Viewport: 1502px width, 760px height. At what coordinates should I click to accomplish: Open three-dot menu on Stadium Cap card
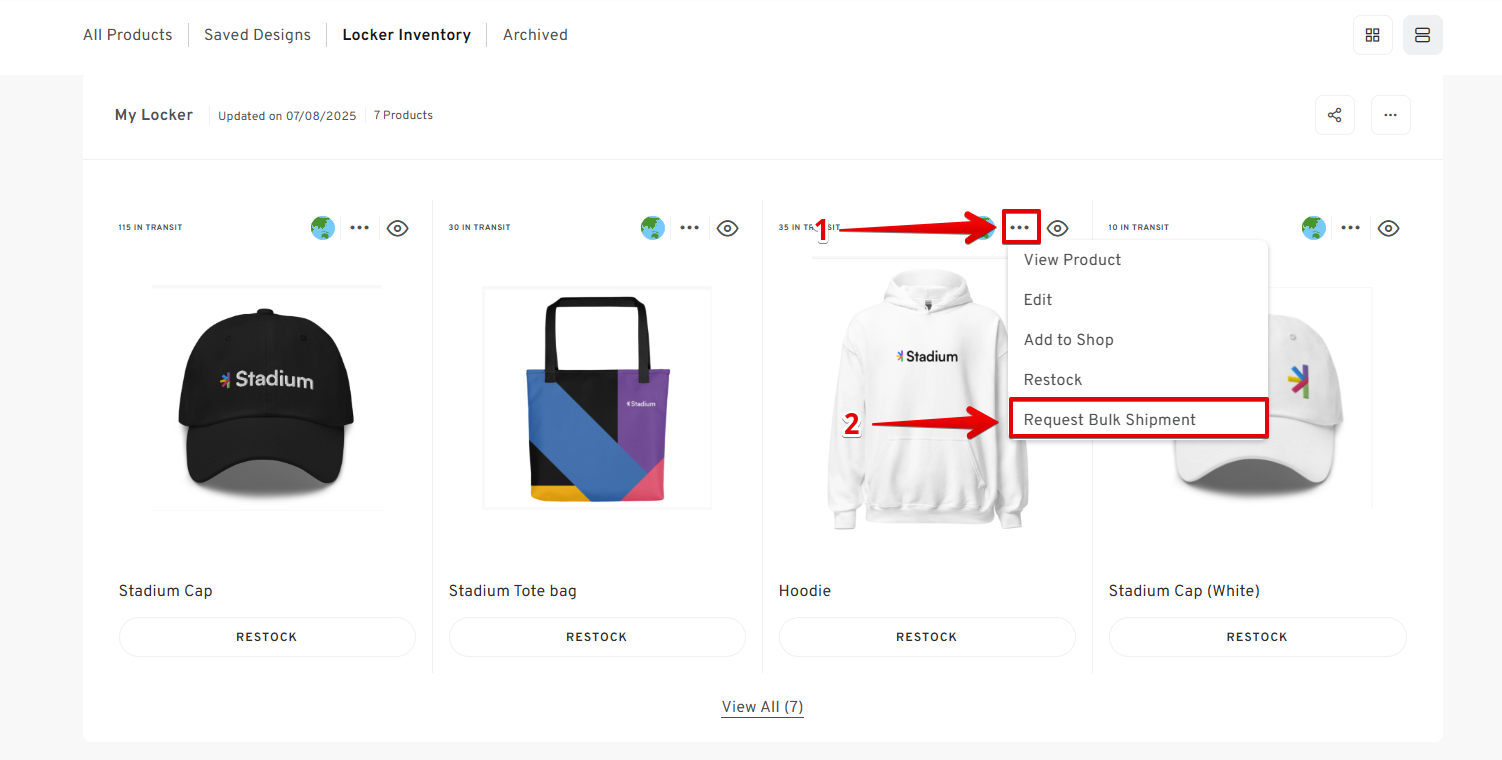(360, 228)
